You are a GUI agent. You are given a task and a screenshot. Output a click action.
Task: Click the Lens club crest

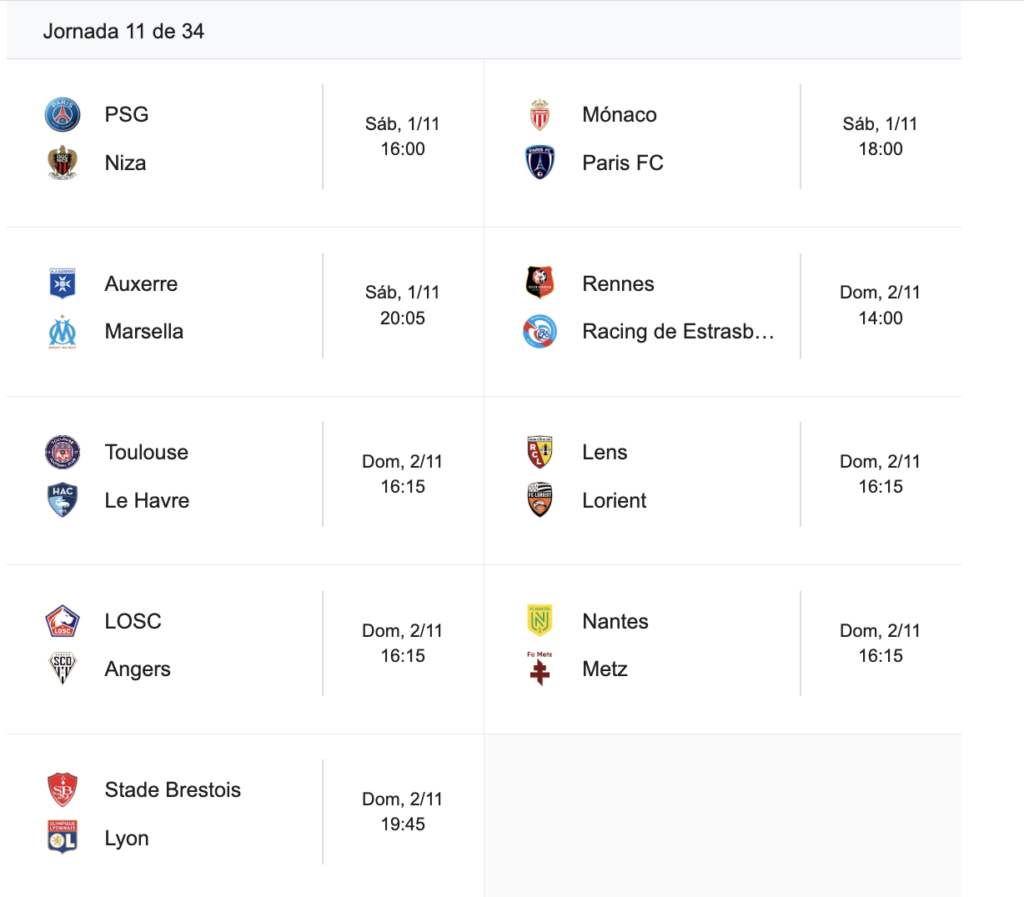(540, 453)
